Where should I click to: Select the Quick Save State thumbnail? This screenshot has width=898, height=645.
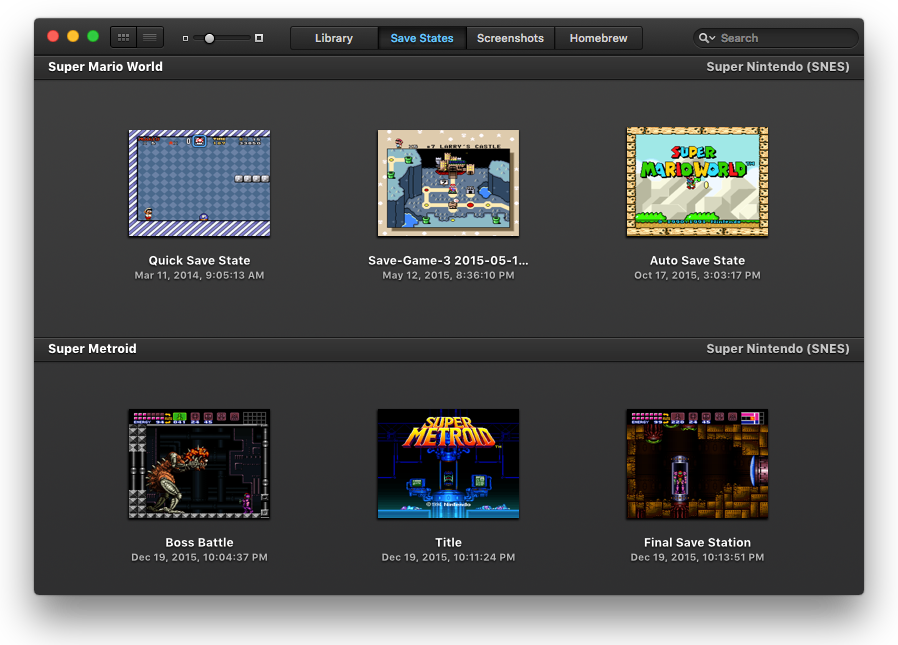(x=199, y=183)
